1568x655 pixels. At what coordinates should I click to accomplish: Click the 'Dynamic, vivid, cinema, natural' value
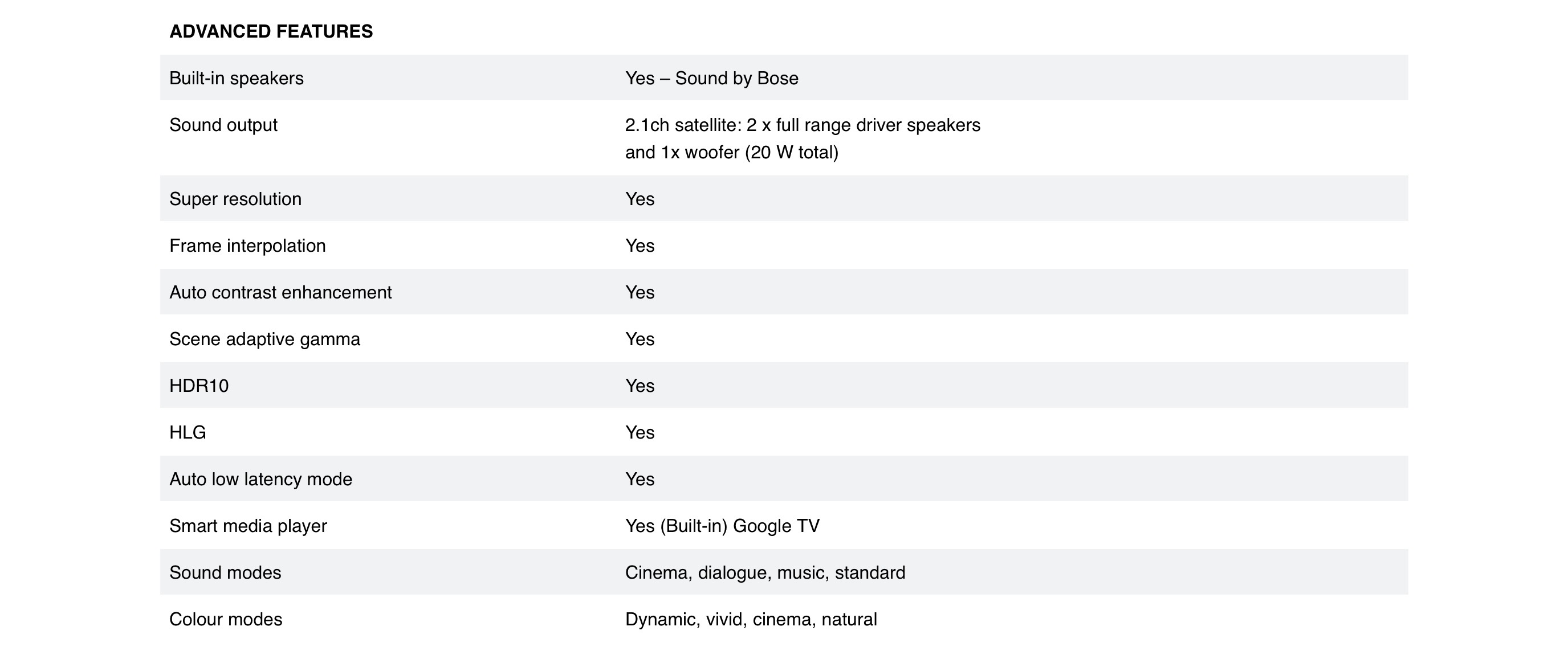(x=751, y=620)
